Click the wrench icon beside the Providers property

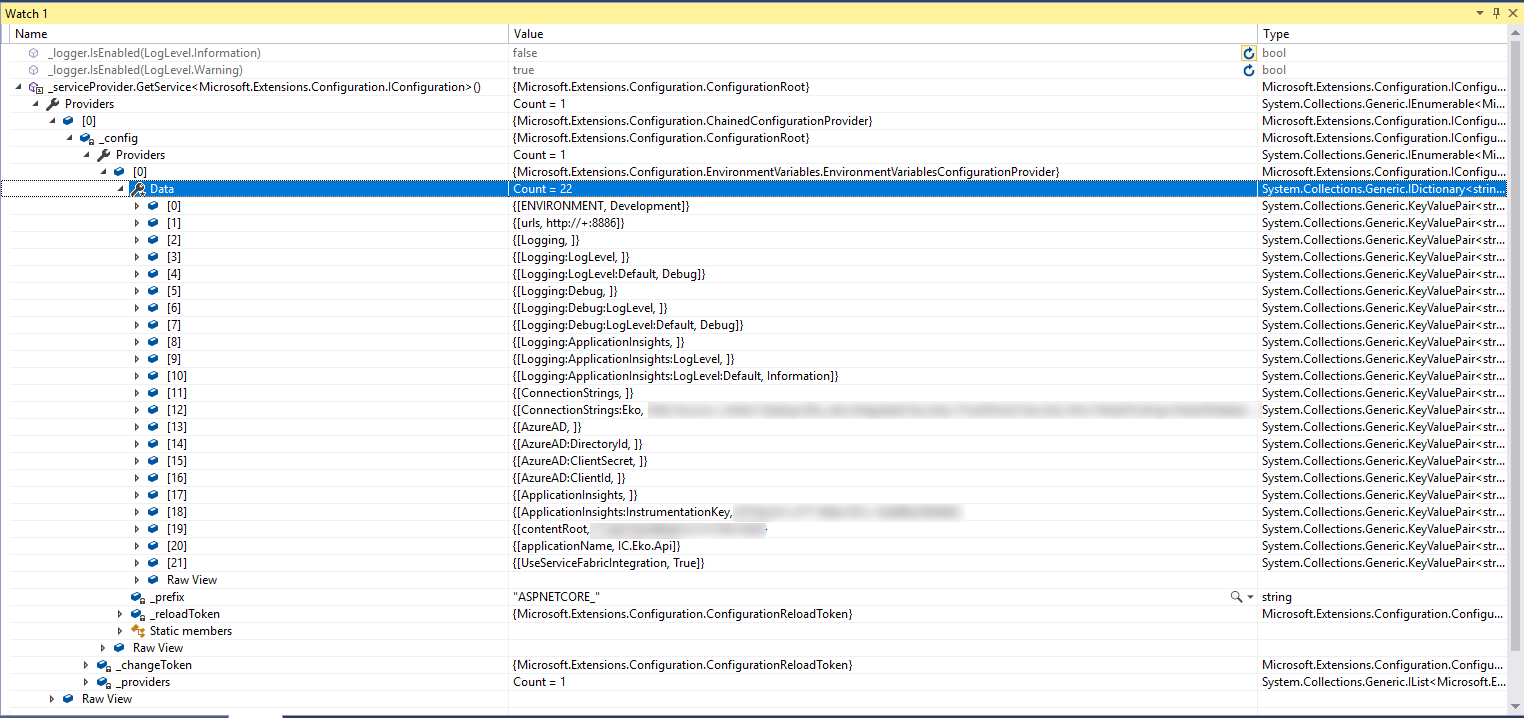coord(51,103)
